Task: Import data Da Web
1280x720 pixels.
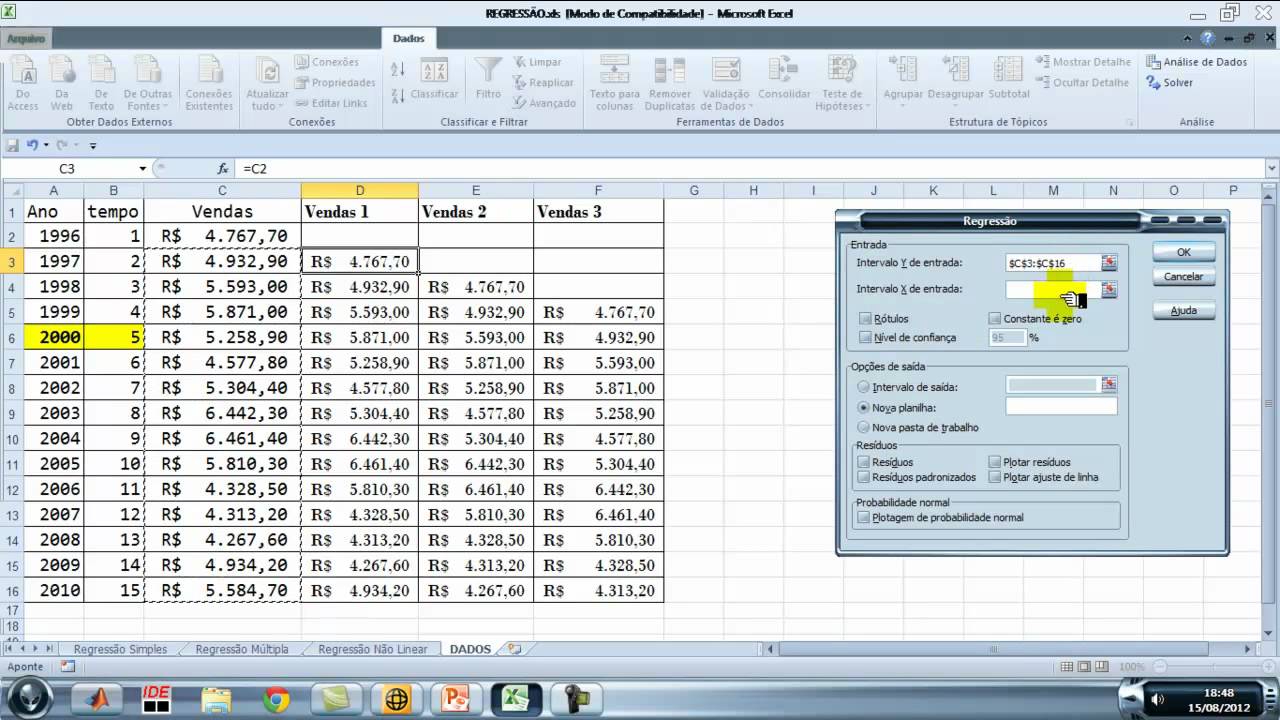Action: point(62,84)
